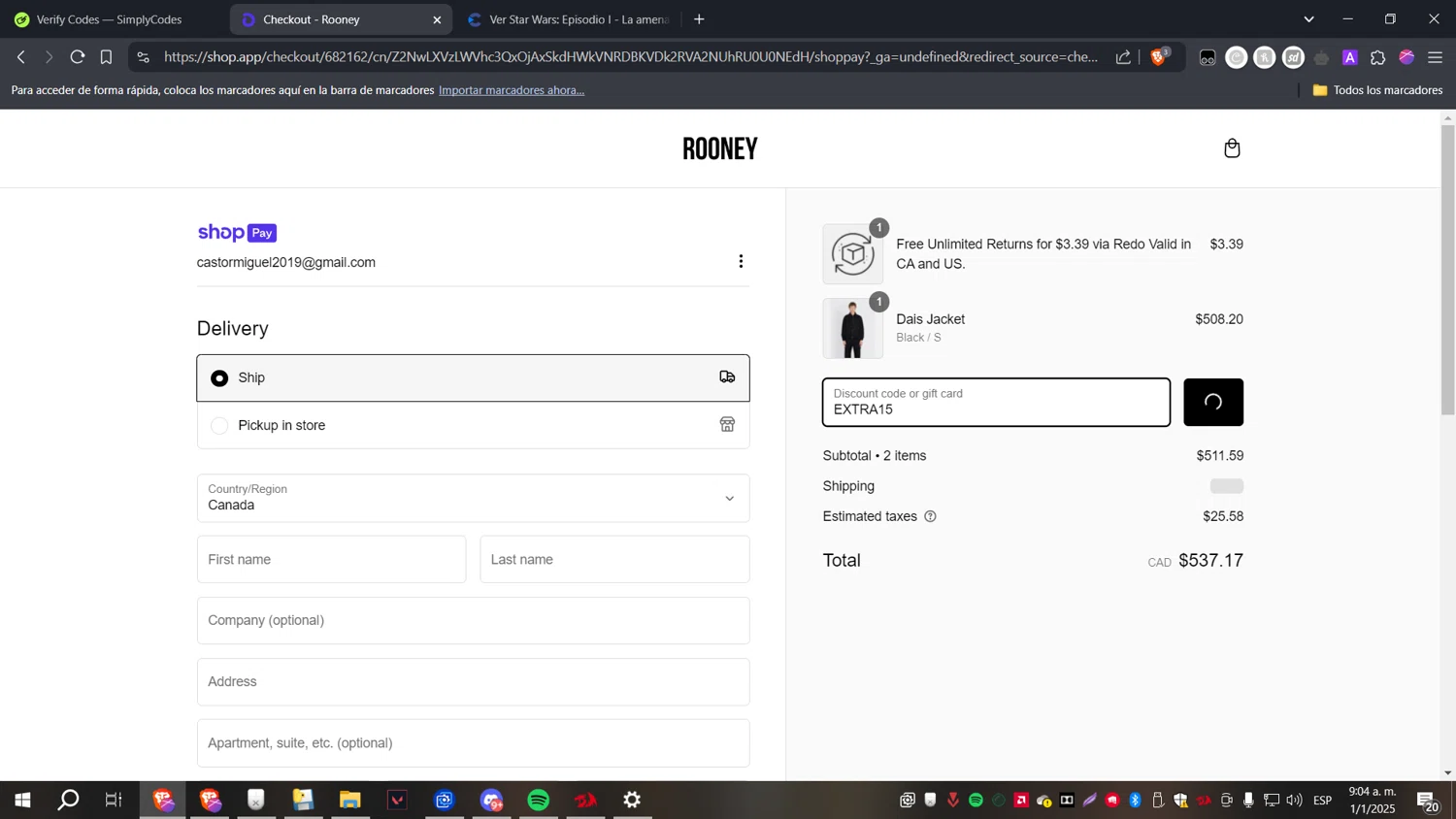Click the castormiguel2019@gmail.com email text

point(286,263)
